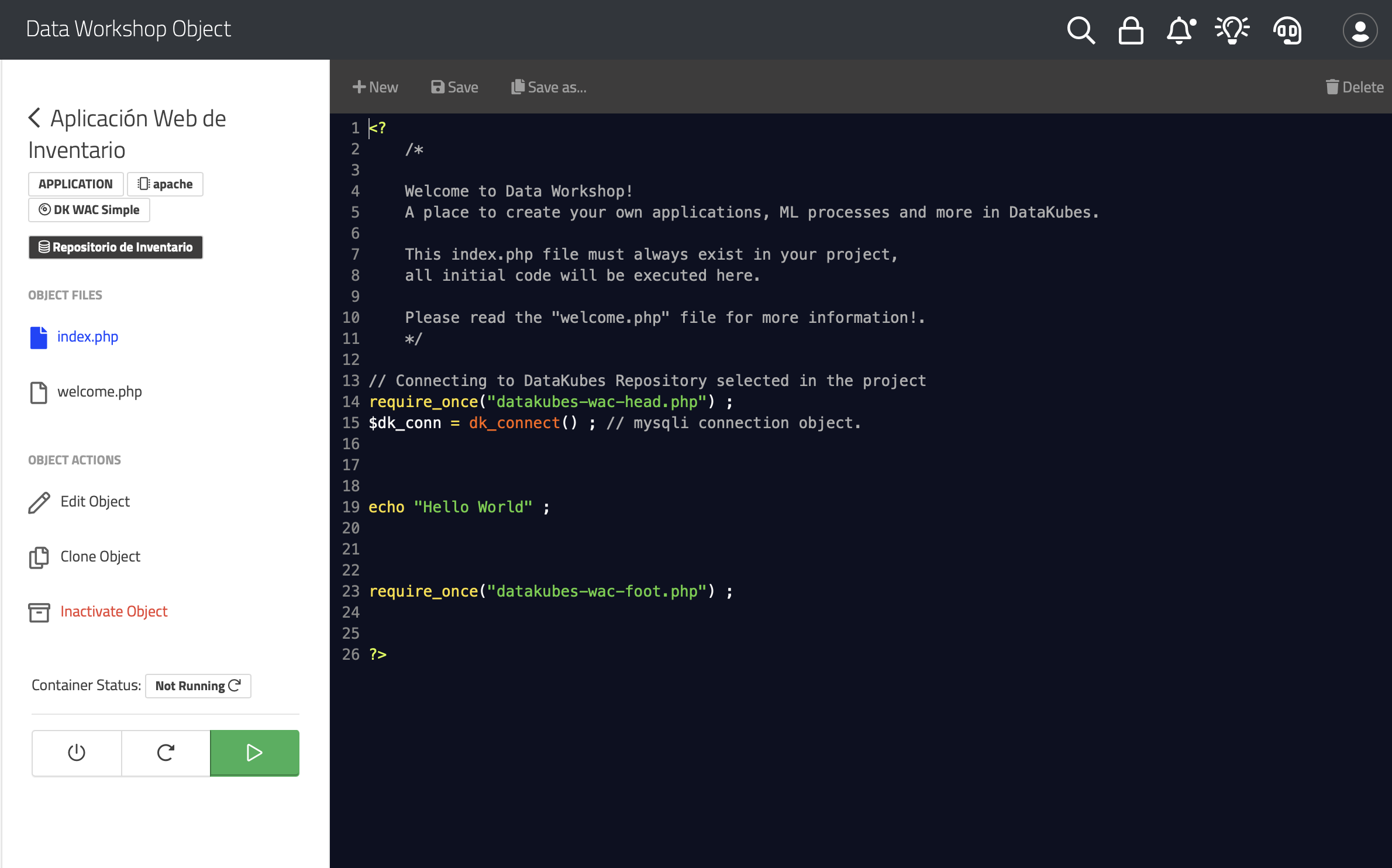Start container with green play button

coord(254,752)
